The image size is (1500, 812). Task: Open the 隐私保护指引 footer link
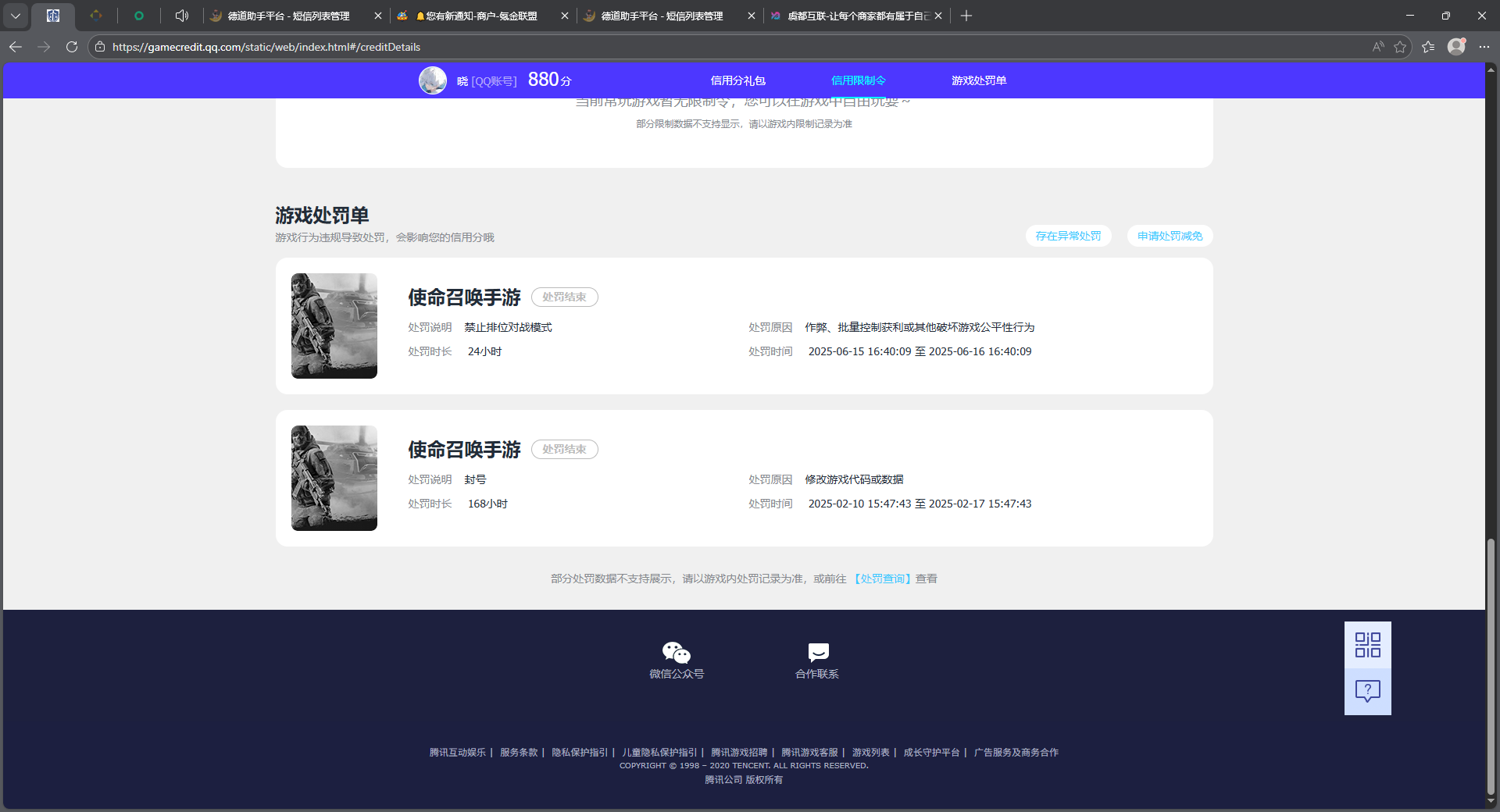580,753
